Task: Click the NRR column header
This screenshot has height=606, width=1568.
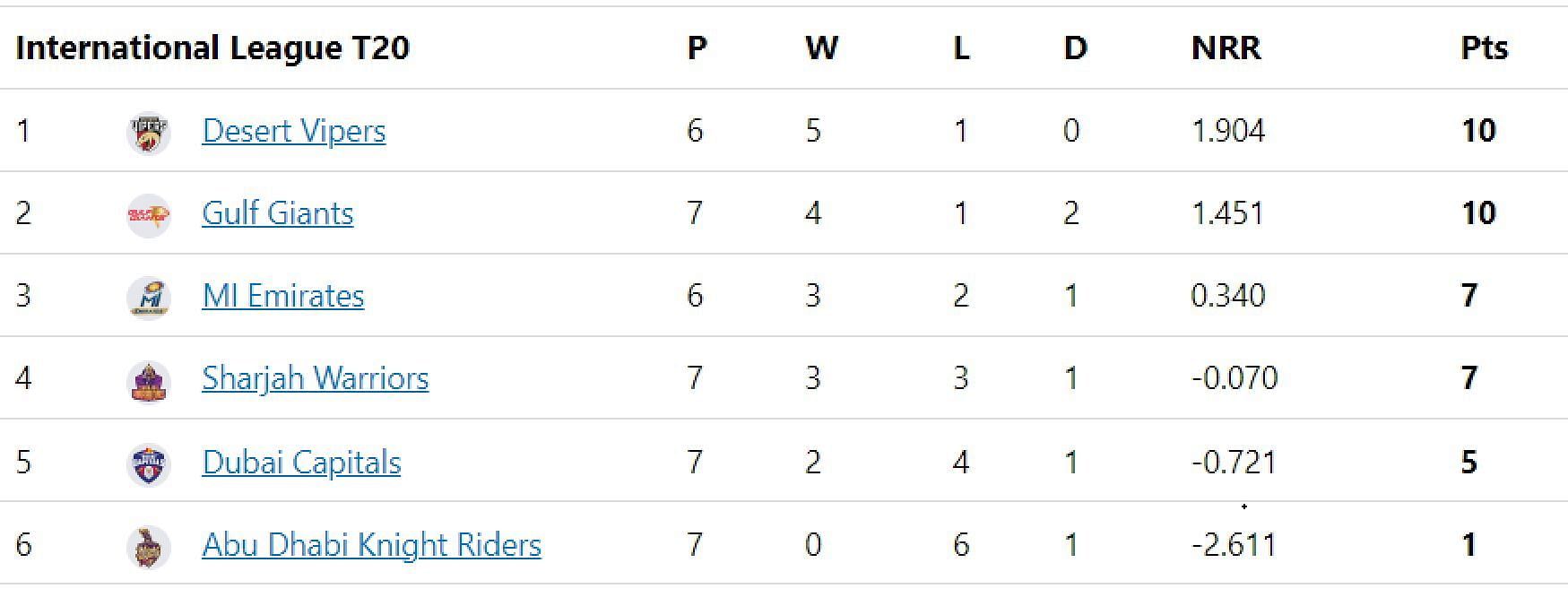Action: click(x=1226, y=48)
